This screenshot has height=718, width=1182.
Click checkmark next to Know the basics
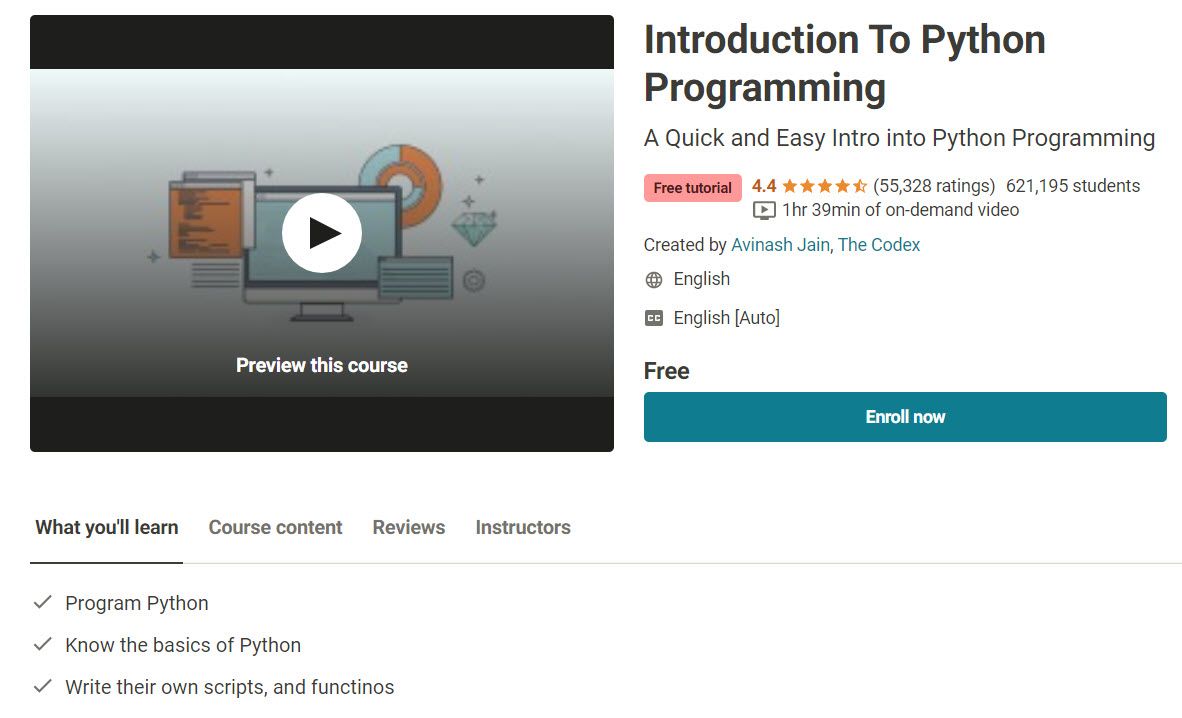pyautogui.click(x=43, y=645)
